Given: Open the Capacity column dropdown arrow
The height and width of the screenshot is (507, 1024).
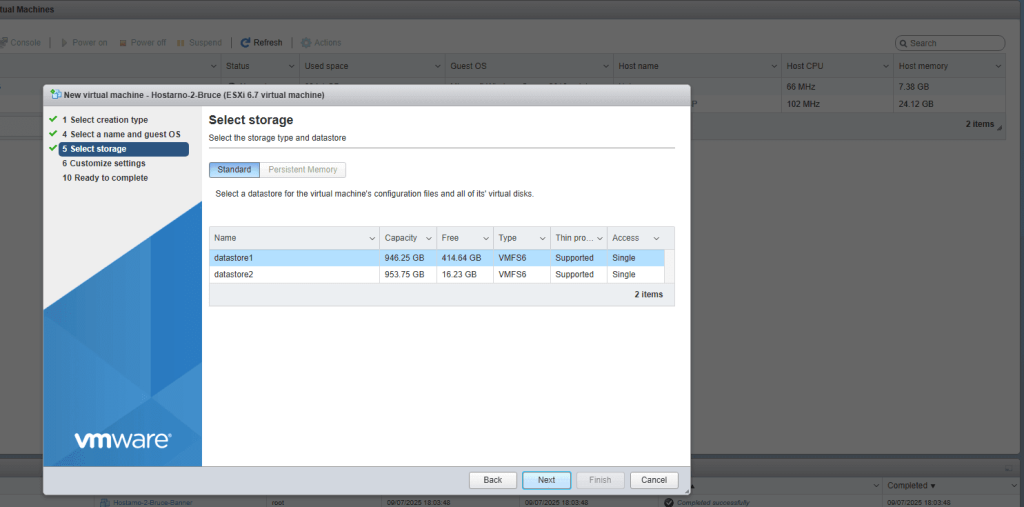Looking at the screenshot, I should coord(428,238).
